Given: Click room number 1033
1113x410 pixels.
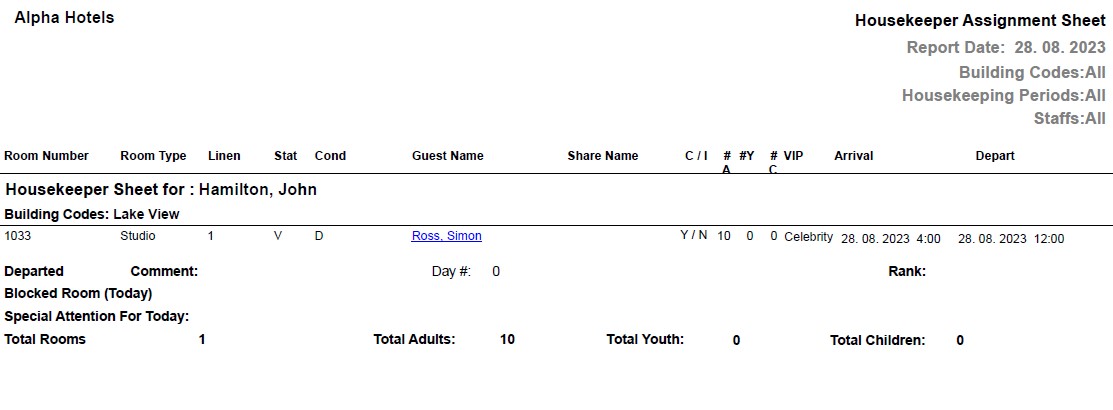Looking at the screenshot, I should (19, 237).
